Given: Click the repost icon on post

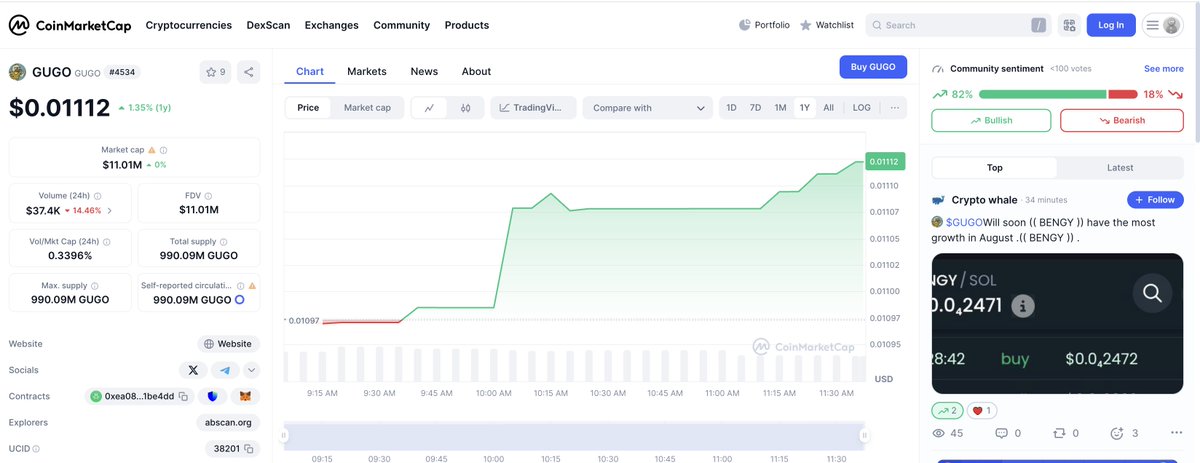Looking at the screenshot, I should coord(1059,433).
